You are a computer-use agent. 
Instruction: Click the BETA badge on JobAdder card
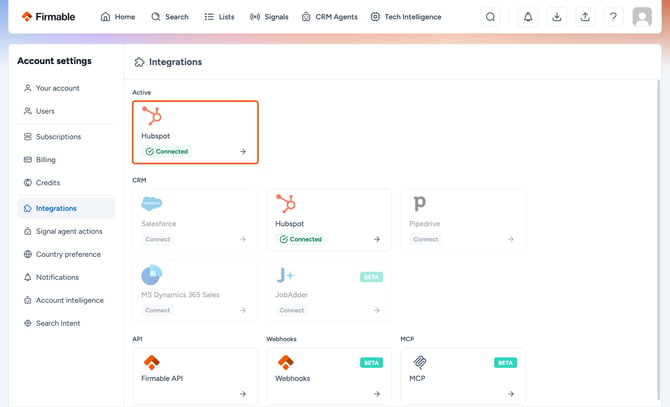(x=371, y=277)
